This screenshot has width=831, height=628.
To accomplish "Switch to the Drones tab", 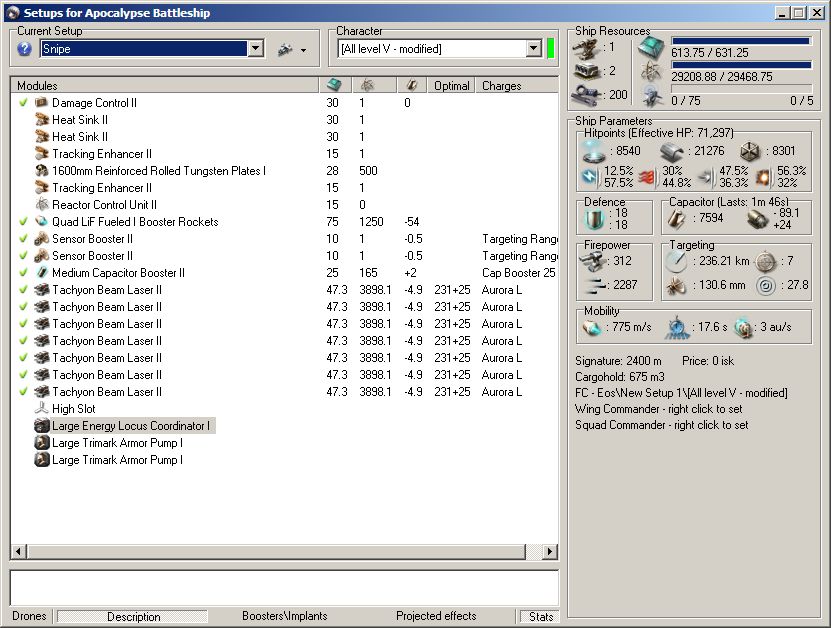I will click(x=29, y=616).
